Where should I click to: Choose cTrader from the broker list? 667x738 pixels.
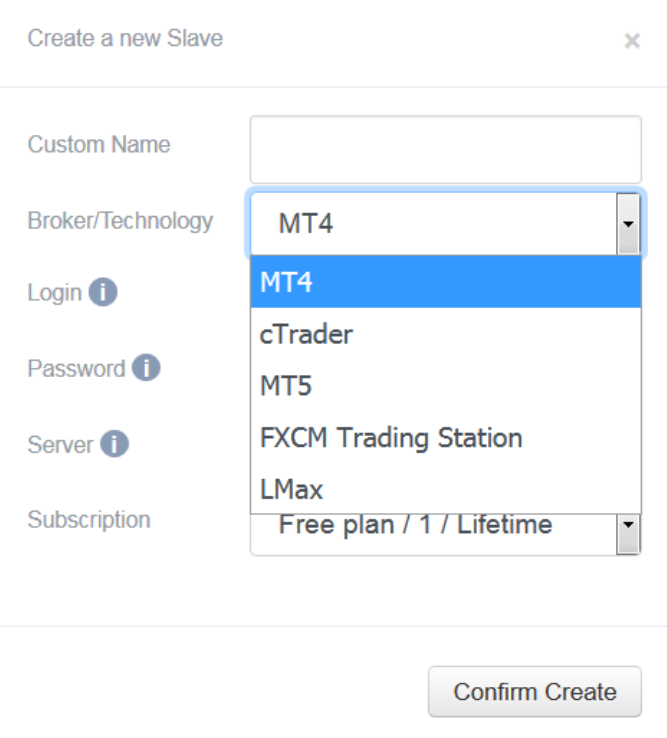click(x=446, y=334)
